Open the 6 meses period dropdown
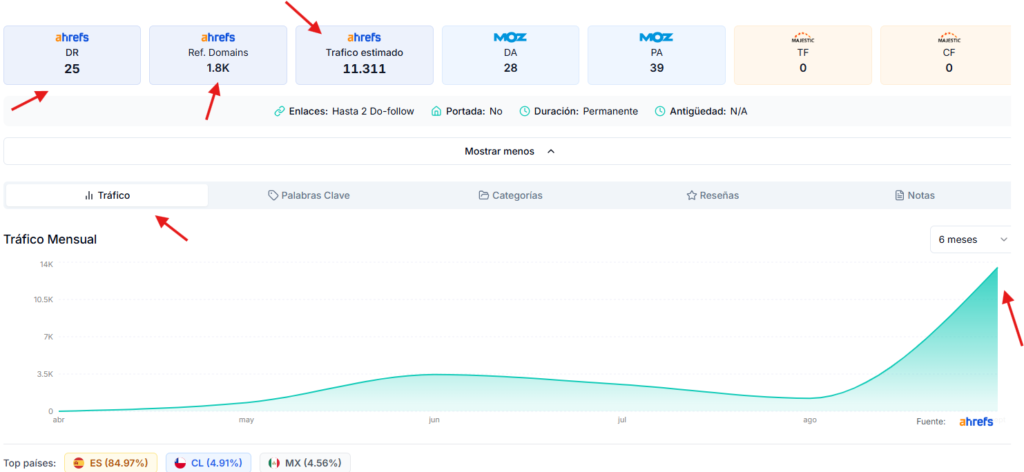1024x472 pixels. click(970, 240)
